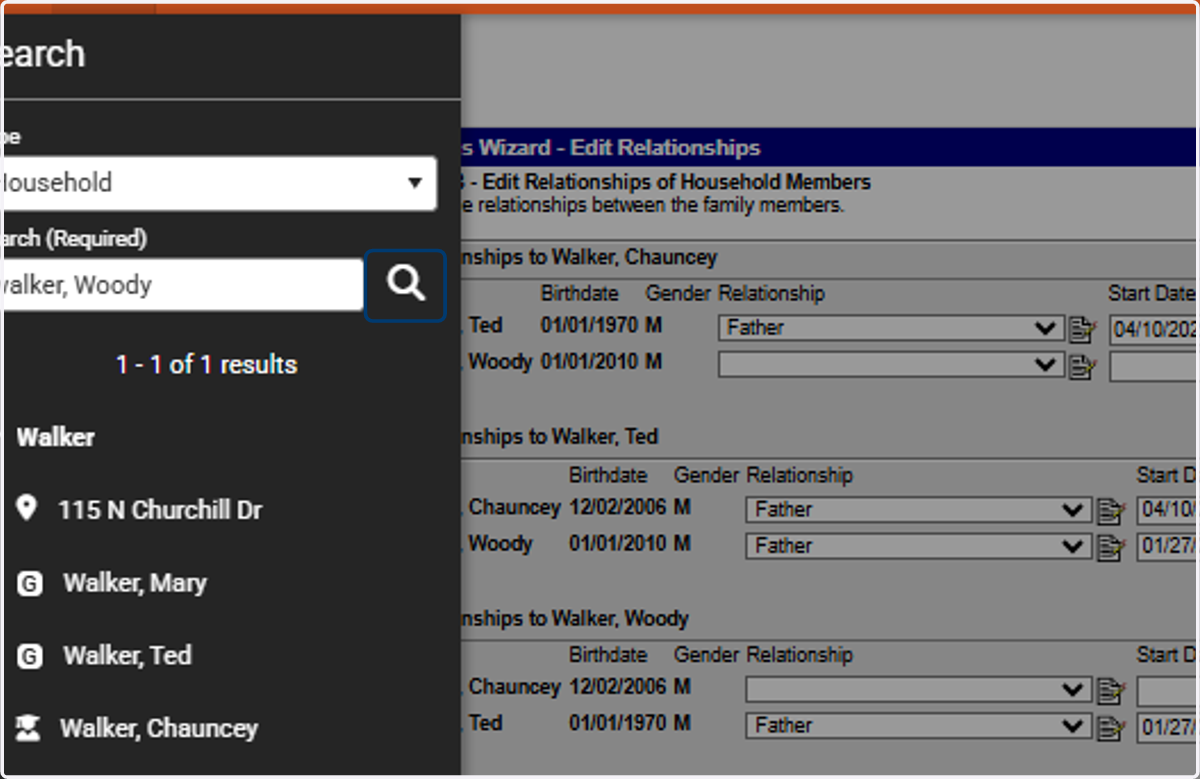The height and width of the screenshot is (779, 1200).
Task: Click the Wizard - Edit Relationships title bar
Action: pyautogui.click(x=830, y=148)
